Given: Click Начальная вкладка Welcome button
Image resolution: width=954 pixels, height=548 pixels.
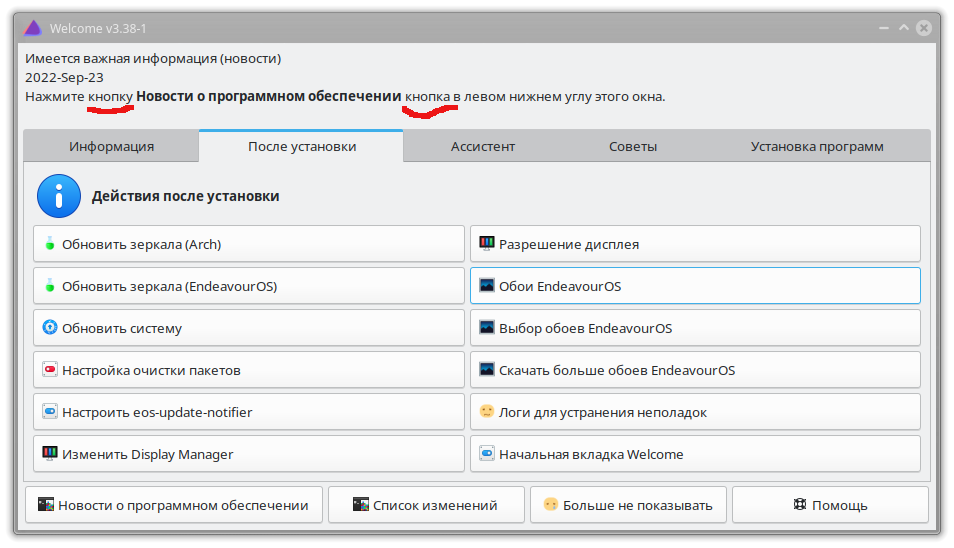Looking at the screenshot, I should (695, 454).
